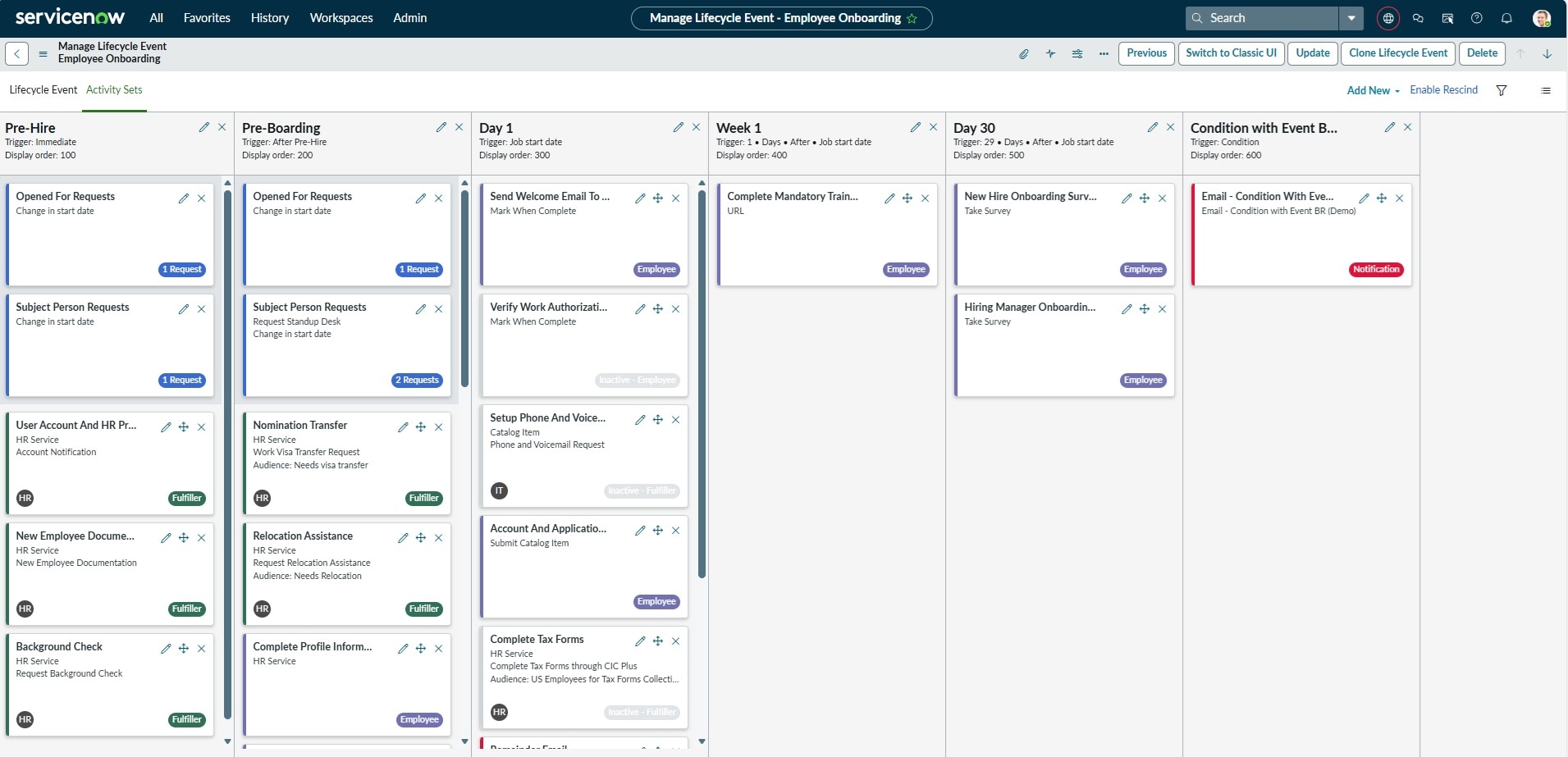Open the Workspaces menu
This screenshot has height=757, width=1568.
(341, 18)
